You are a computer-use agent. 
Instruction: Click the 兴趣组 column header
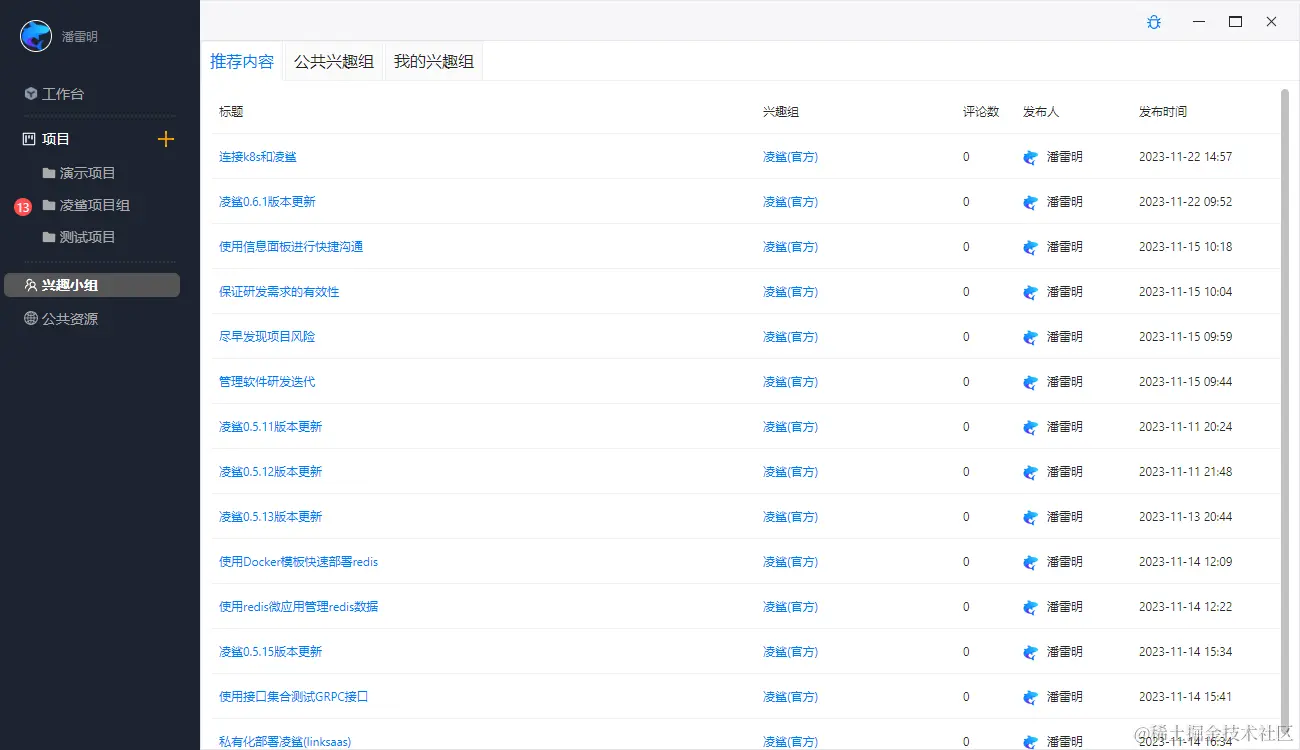(x=781, y=112)
